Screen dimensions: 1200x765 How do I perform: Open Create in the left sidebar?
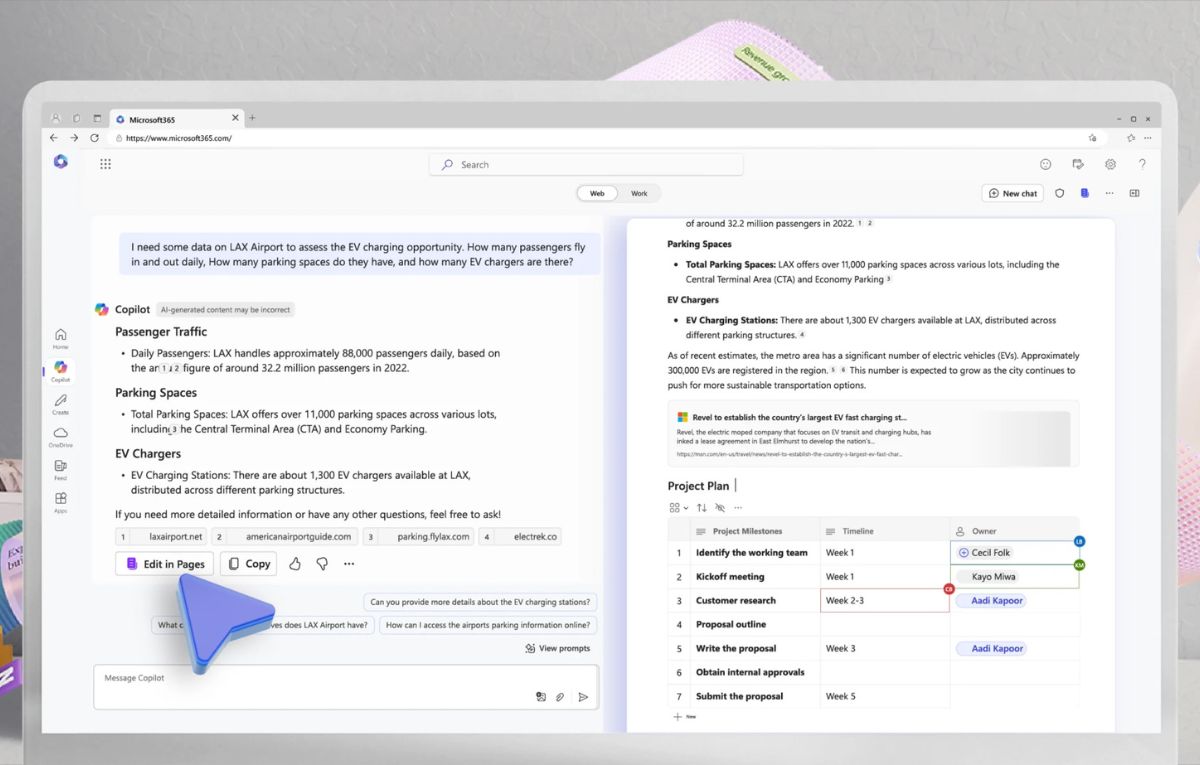[x=60, y=403]
